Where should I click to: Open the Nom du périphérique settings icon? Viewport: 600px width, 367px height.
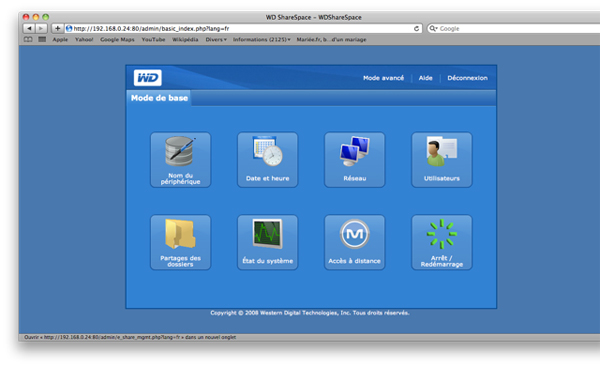click(x=180, y=160)
